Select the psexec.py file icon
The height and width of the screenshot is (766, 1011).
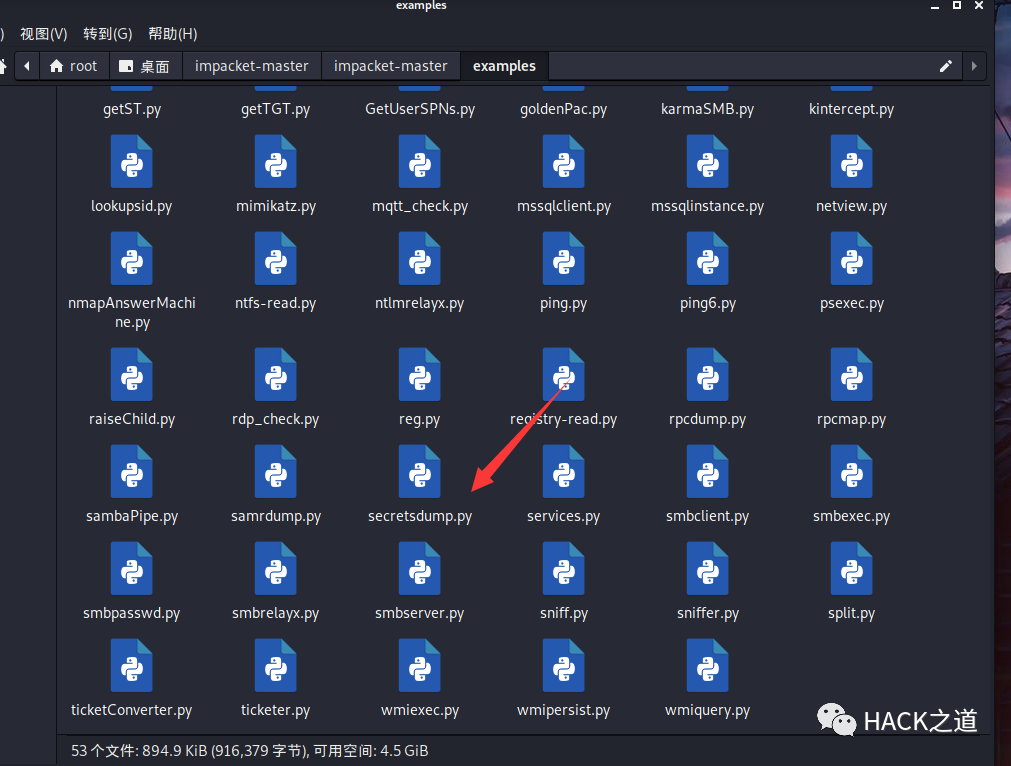coord(851,259)
